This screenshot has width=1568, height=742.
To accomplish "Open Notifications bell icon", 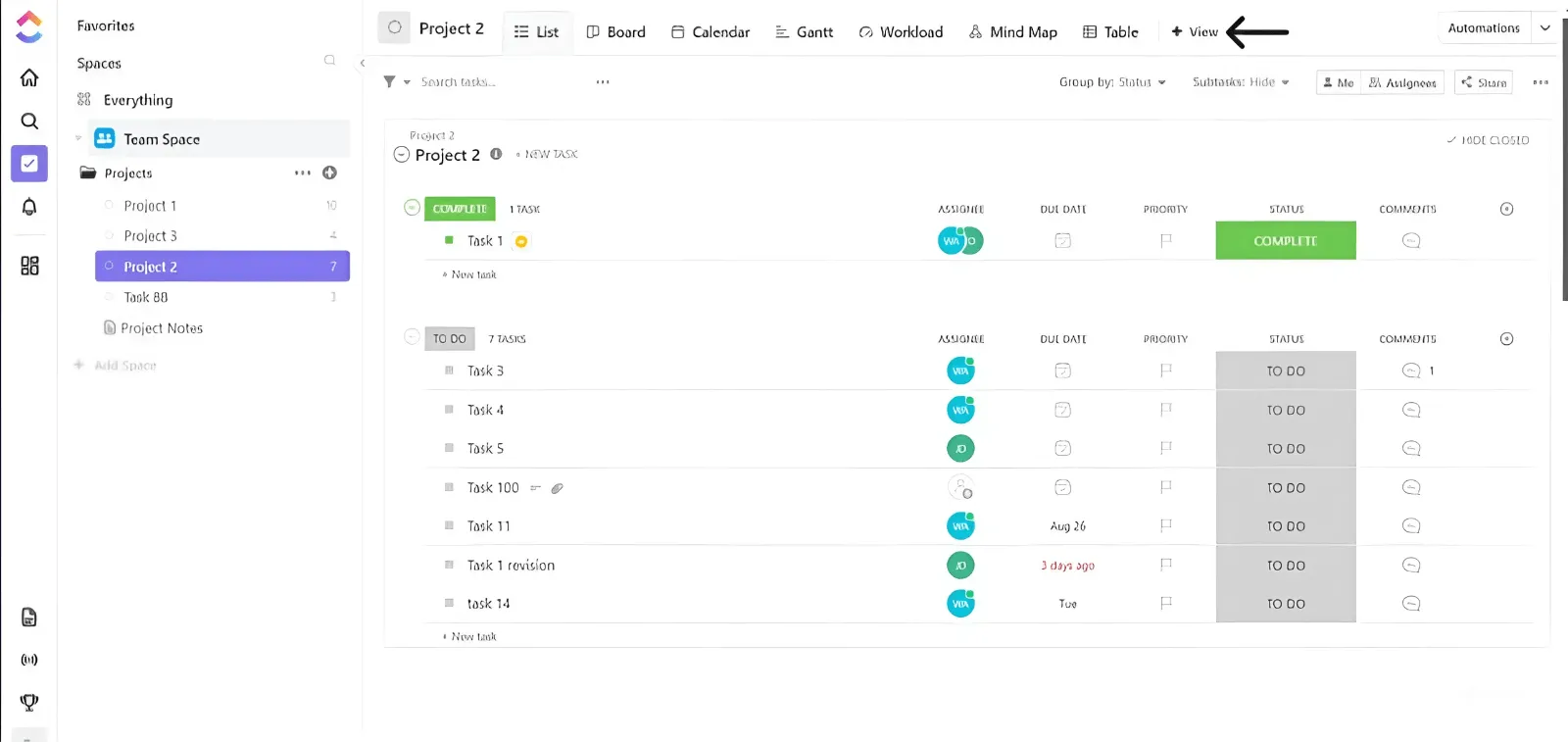I will coord(29,207).
